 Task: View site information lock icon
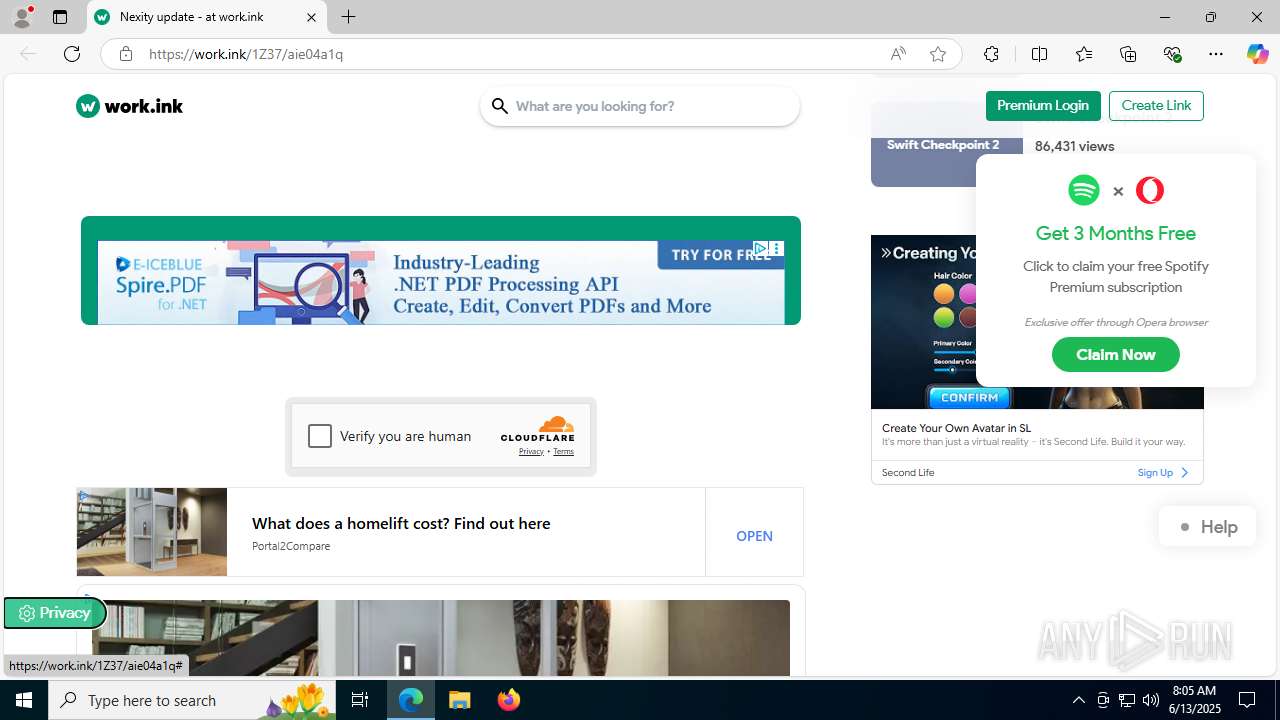coord(125,54)
